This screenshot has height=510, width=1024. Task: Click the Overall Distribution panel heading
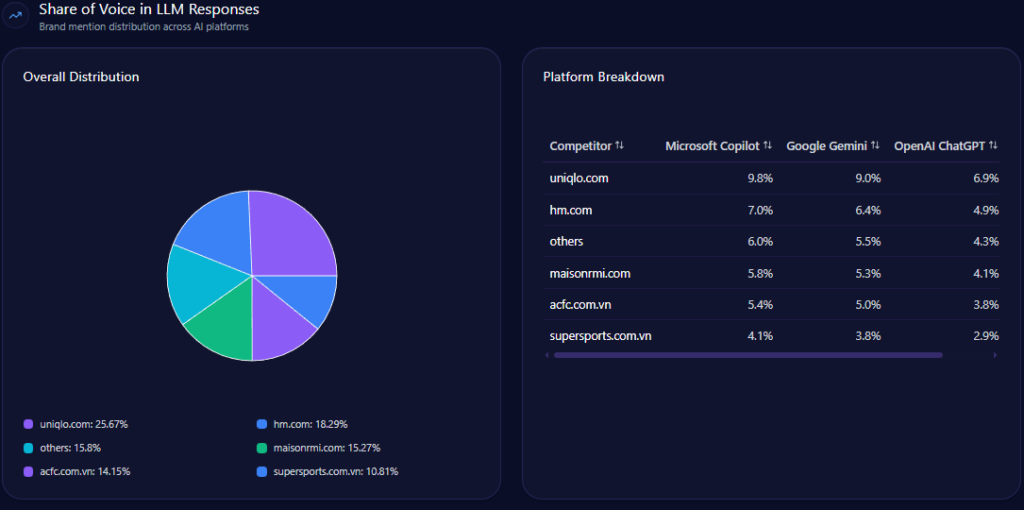pyautogui.click(x=81, y=77)
